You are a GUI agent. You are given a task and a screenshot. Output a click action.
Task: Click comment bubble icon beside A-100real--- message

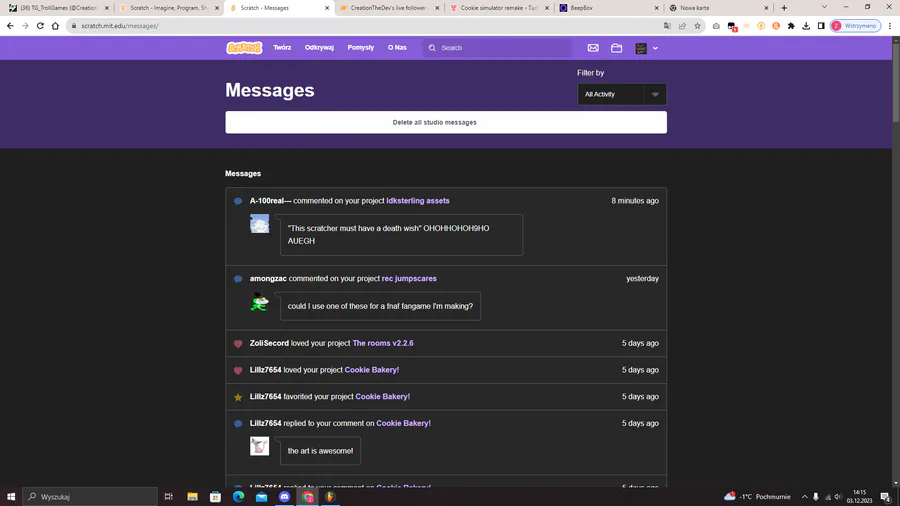point(238,201)
